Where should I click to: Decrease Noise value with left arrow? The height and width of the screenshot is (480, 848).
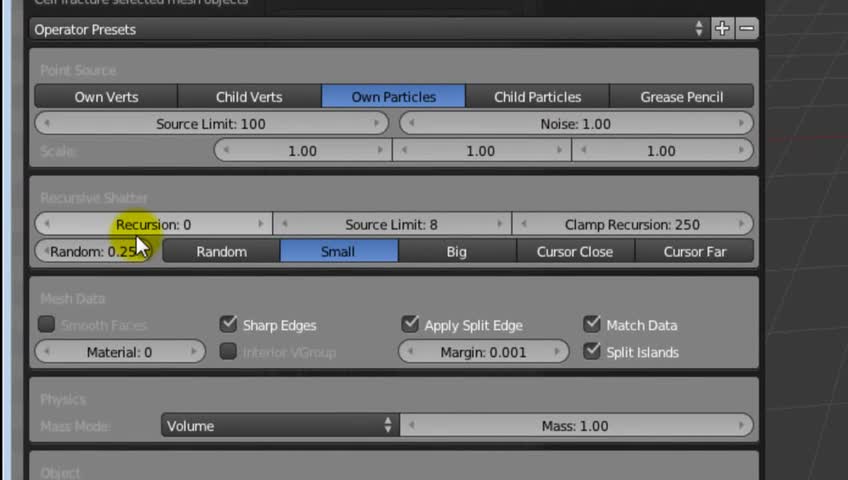(412, 124)
